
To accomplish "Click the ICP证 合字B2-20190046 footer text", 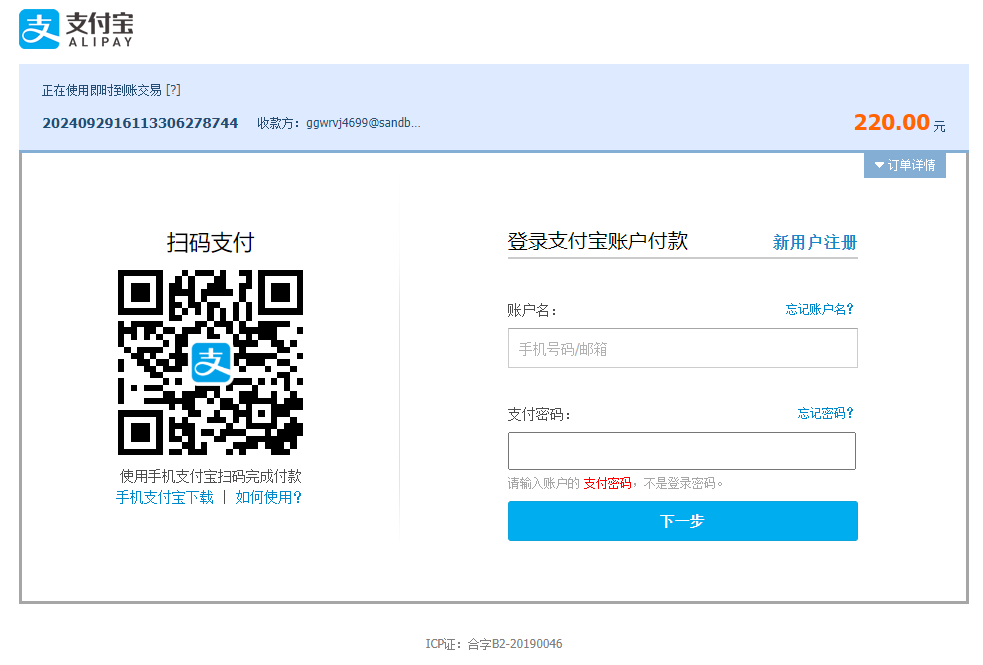I will tap(494, 644).
